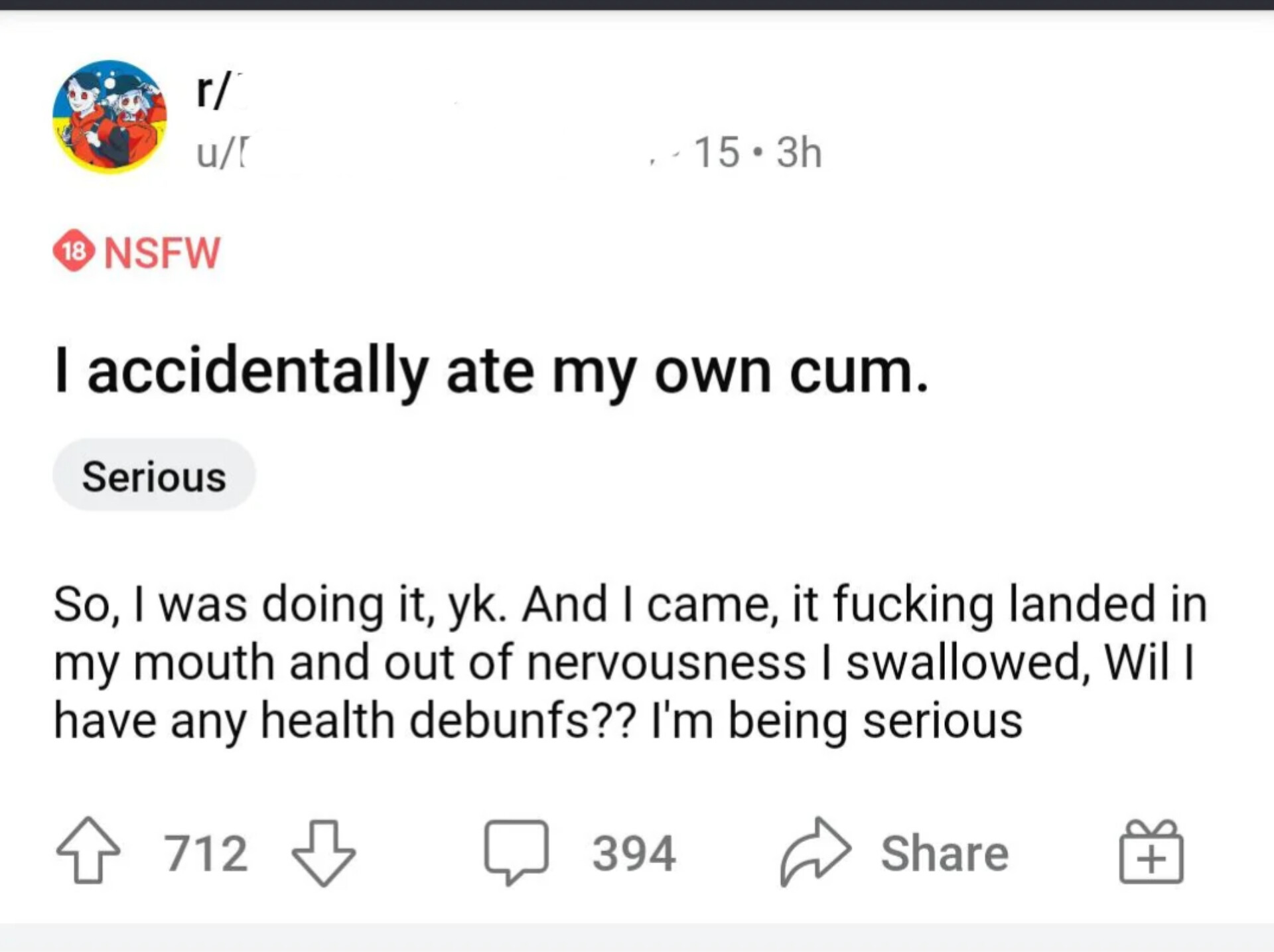Click the Share text label
This screenshot has width=1274, height=952.
944,852
